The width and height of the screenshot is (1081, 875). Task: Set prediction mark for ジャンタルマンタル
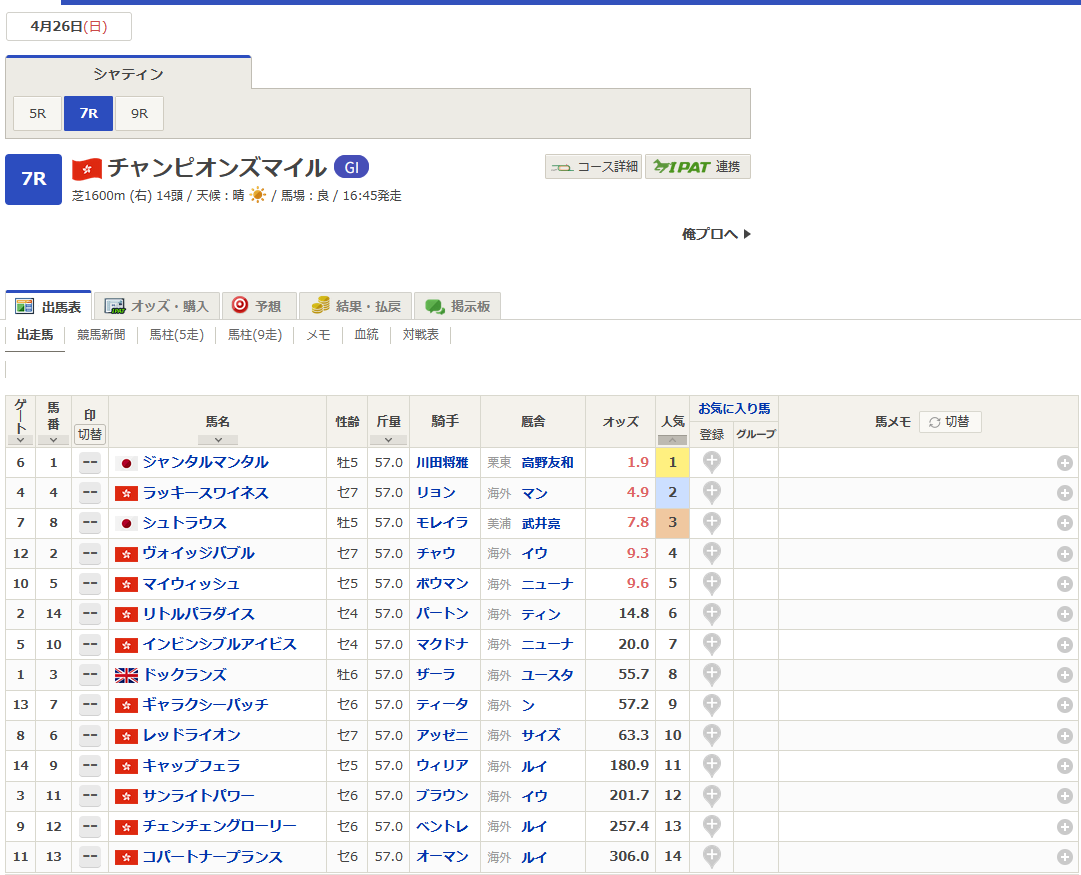click(x=90, y=463)
